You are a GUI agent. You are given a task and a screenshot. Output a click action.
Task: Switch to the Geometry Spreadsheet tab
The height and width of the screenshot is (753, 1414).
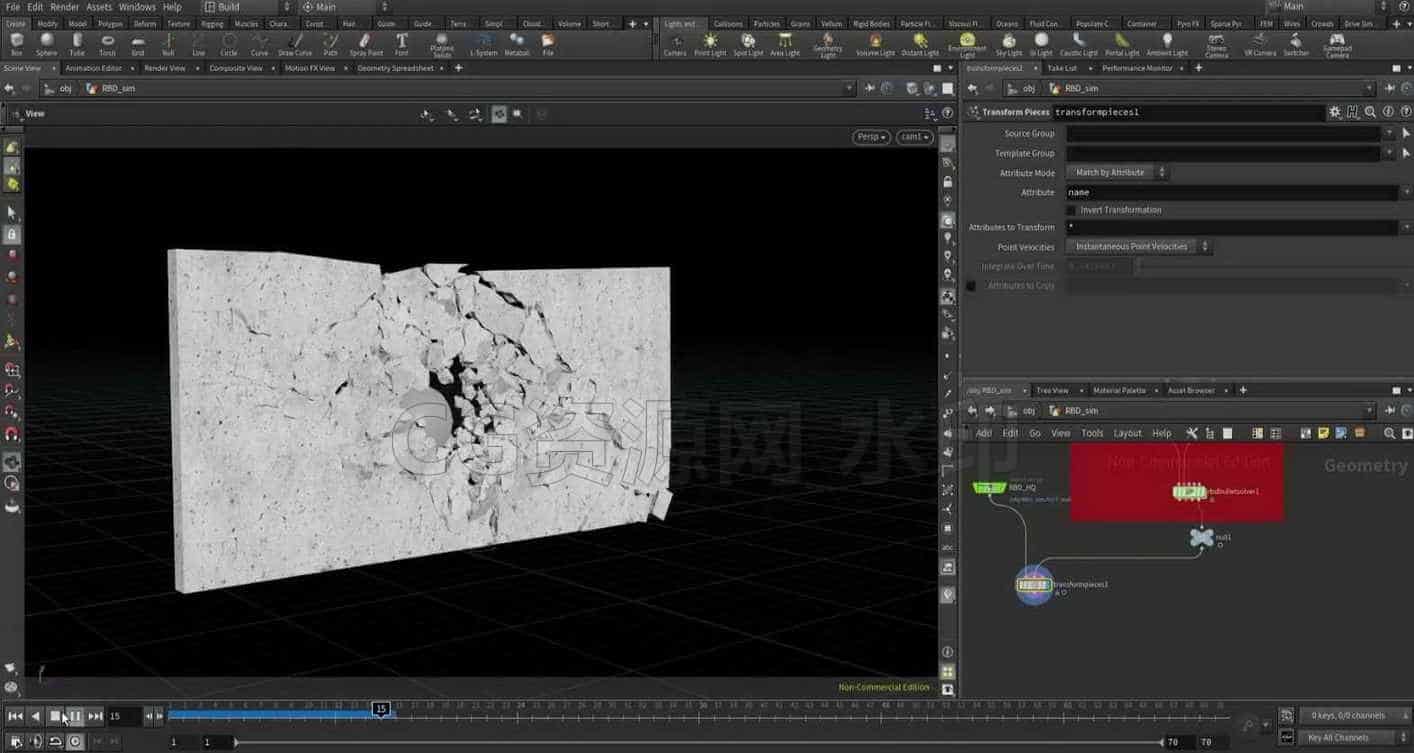[x=395, y=68]
